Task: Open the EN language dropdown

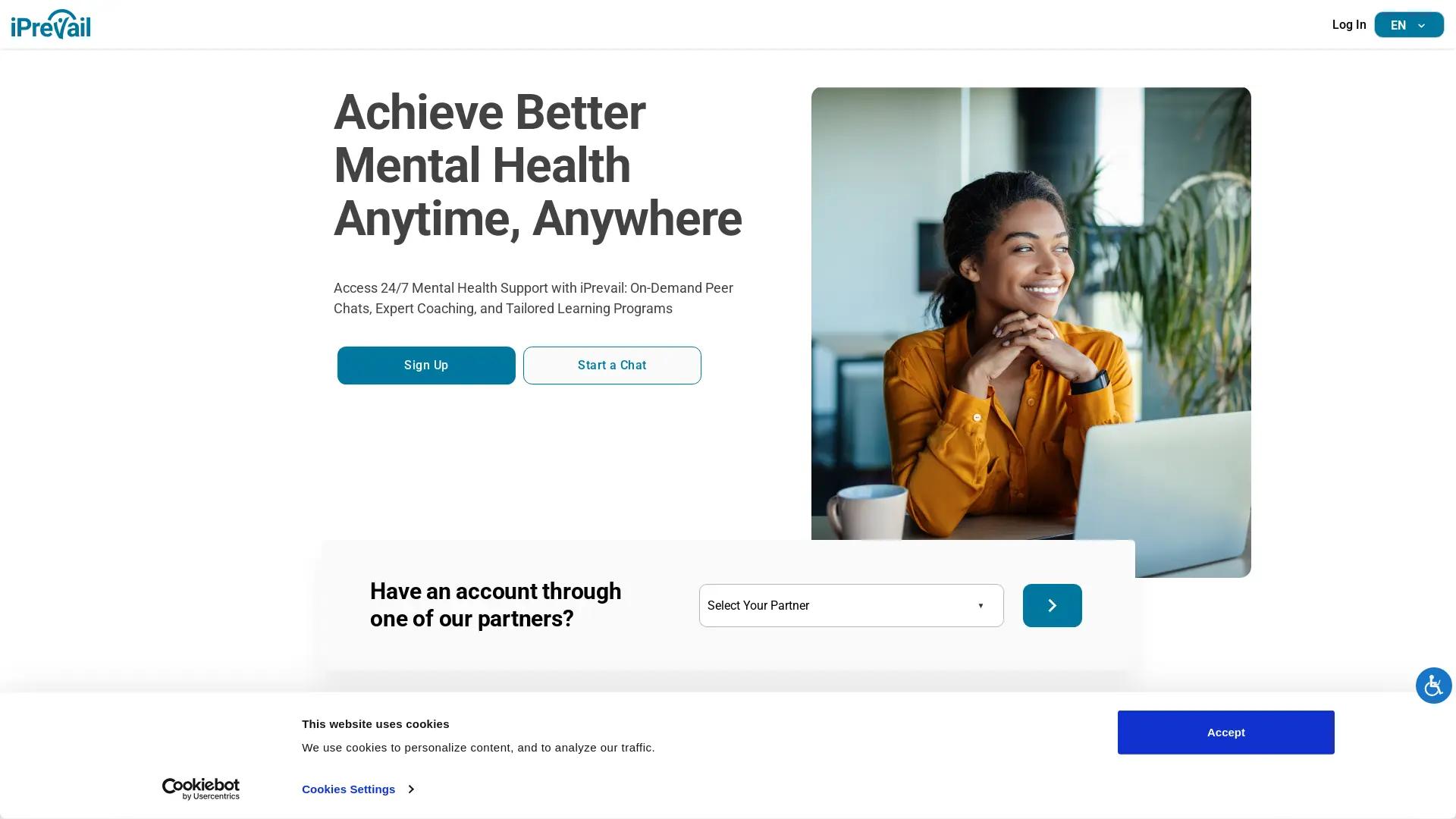Action: [x=1408, y=25]
